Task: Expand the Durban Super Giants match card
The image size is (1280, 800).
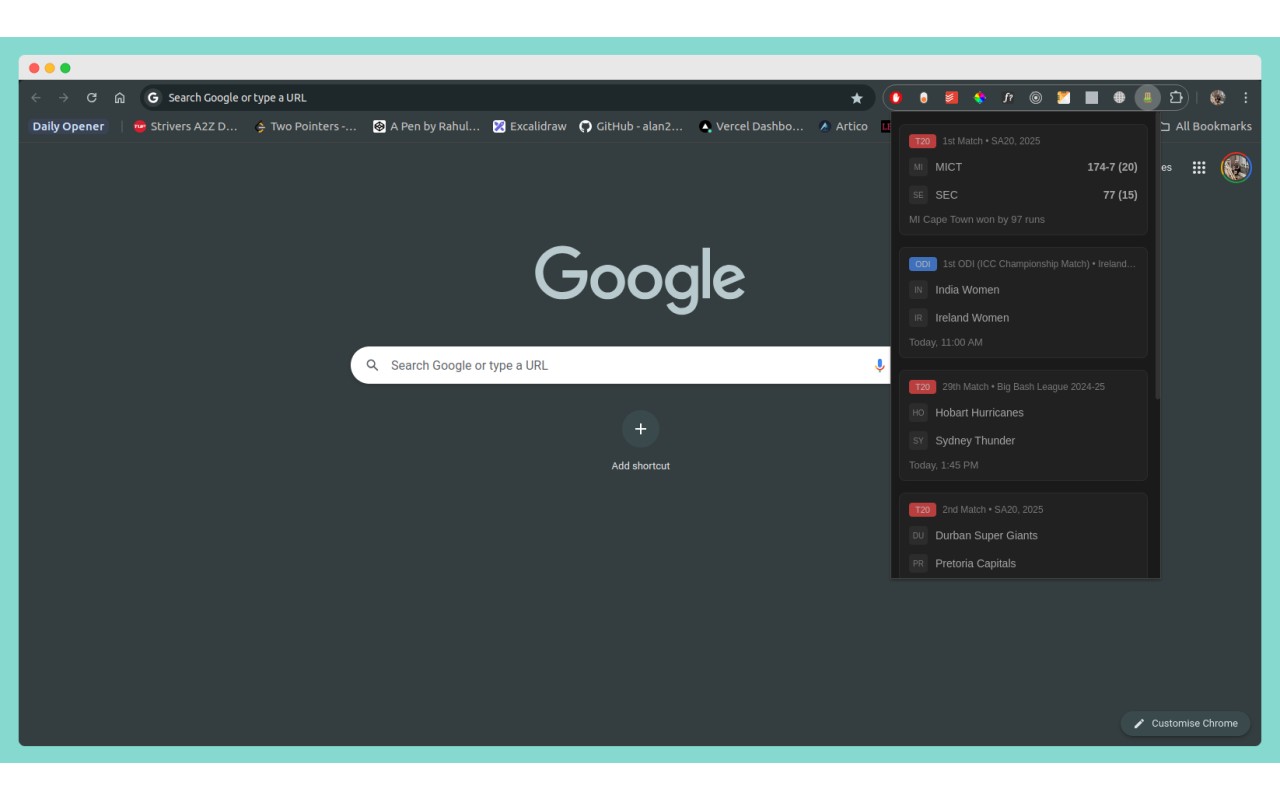Action: 1023,537
